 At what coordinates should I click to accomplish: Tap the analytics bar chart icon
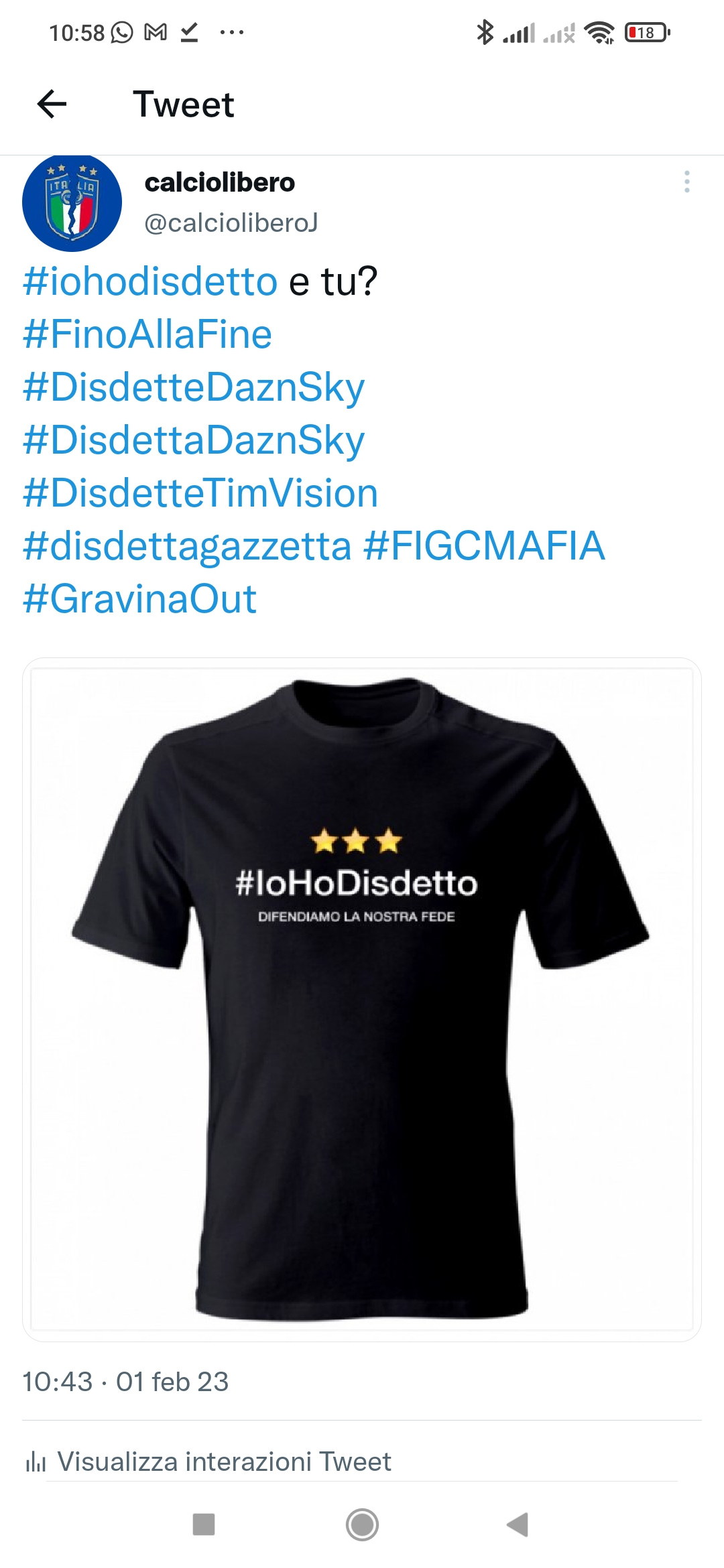(36, 1461)
